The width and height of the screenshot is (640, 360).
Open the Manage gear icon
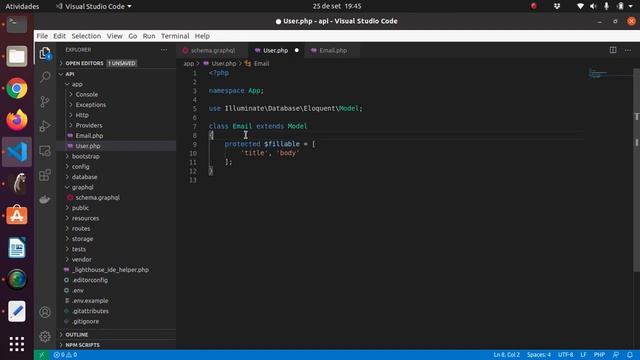(45, 336)
